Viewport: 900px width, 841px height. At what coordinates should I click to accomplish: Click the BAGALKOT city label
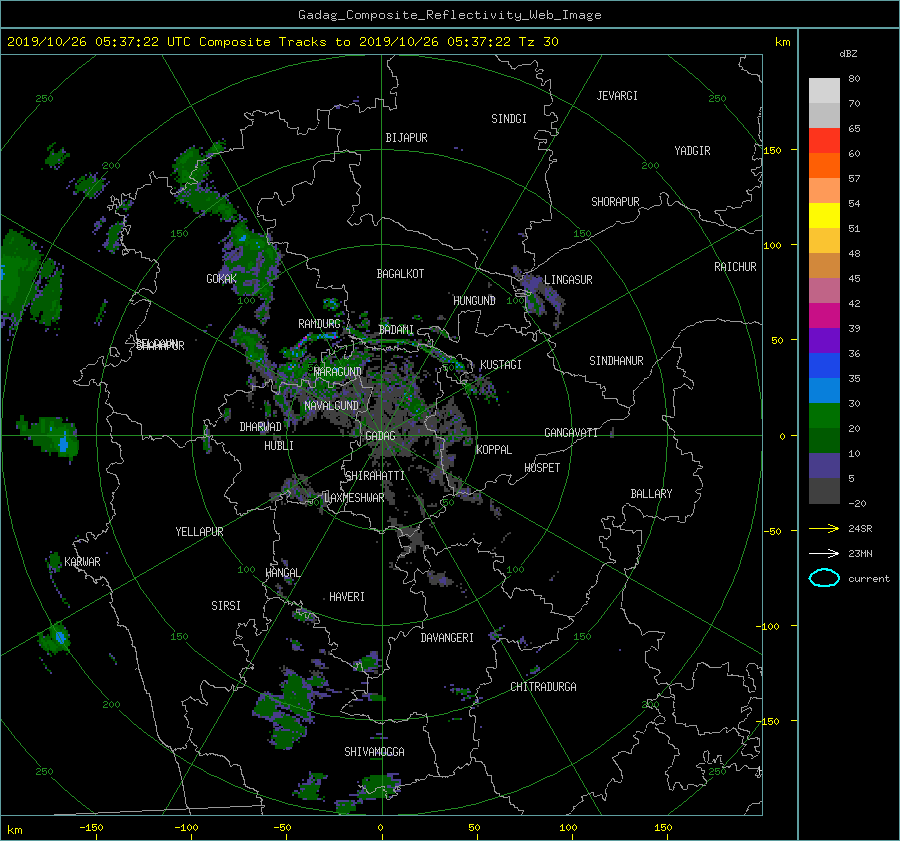(x=400, y=274)
